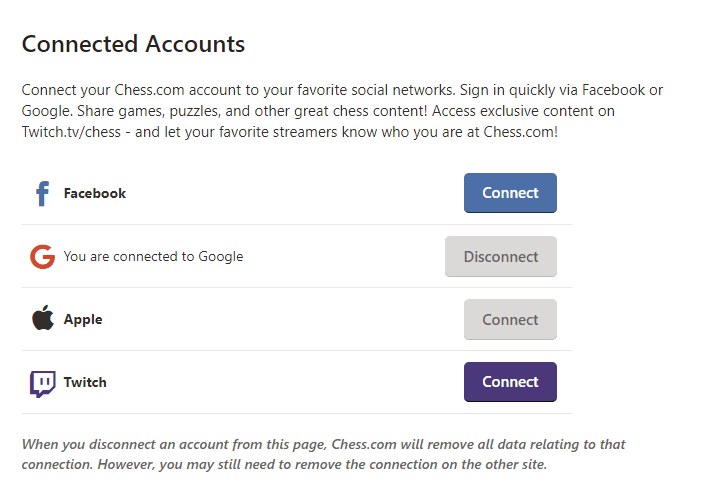Image resolution: width=713 pixels, height=497 pixels.
Task: Click the Apple logo icon
Action: (x=42, y=320)
